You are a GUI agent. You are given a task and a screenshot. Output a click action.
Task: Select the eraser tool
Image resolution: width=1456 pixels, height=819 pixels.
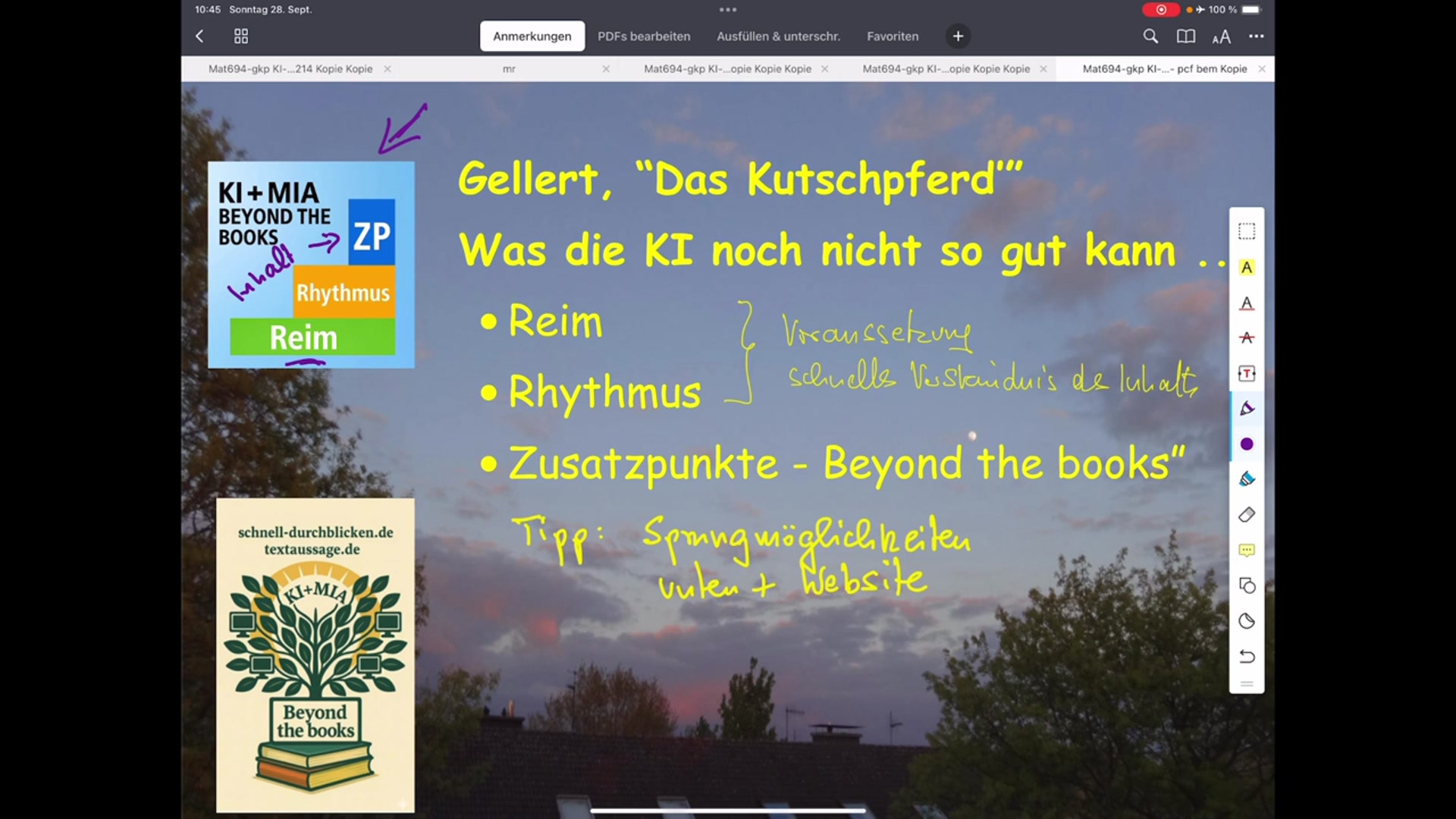[1247, 515]
